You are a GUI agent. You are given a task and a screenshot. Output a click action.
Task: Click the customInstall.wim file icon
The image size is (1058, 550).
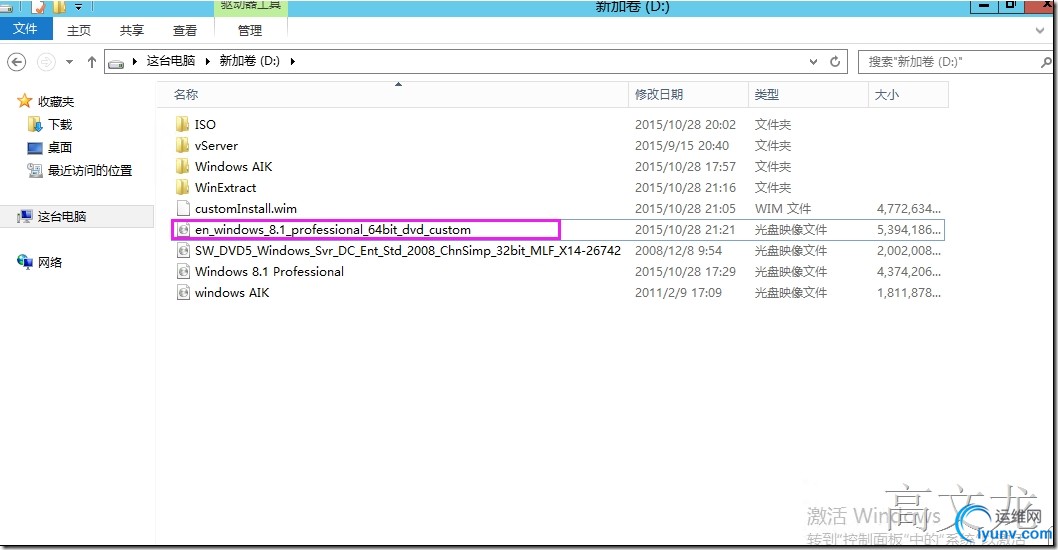pos(182,208)
